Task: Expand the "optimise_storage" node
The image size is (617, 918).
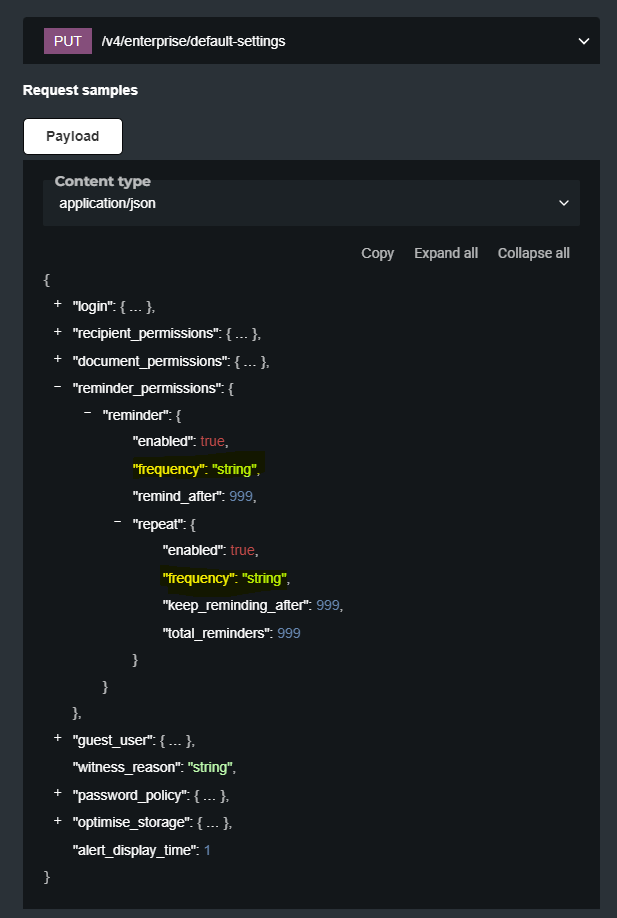Action: point(58,821)
